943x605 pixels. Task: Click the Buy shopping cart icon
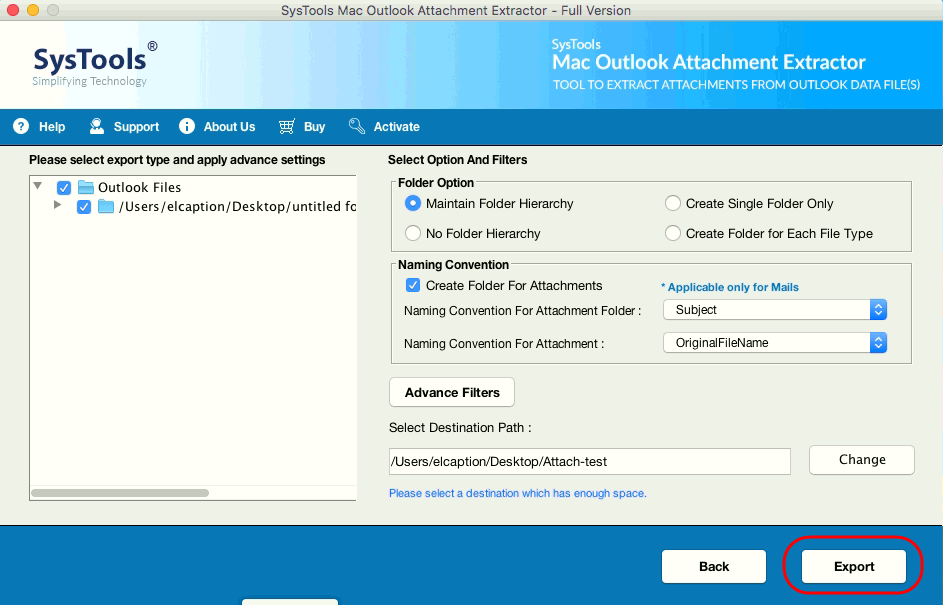click(286, 126)
